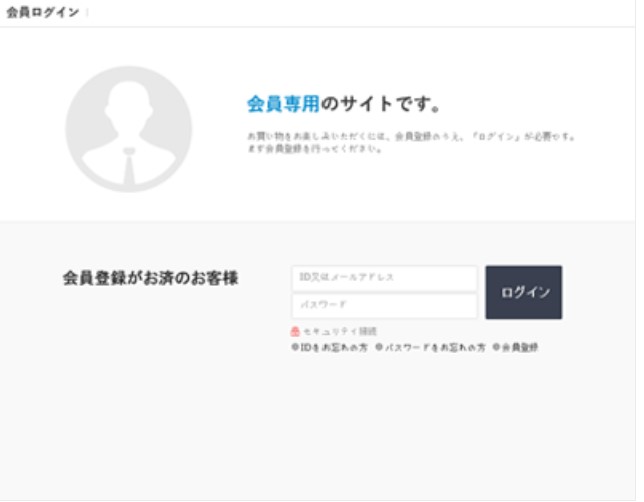Open the IDをお忘れの方 link
Viewport: 644px width, 502px height.
click(x=329, y=348)
